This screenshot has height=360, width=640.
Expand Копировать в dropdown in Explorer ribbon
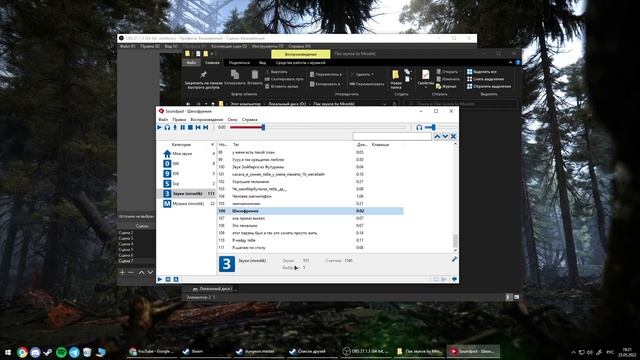(325, 84)
